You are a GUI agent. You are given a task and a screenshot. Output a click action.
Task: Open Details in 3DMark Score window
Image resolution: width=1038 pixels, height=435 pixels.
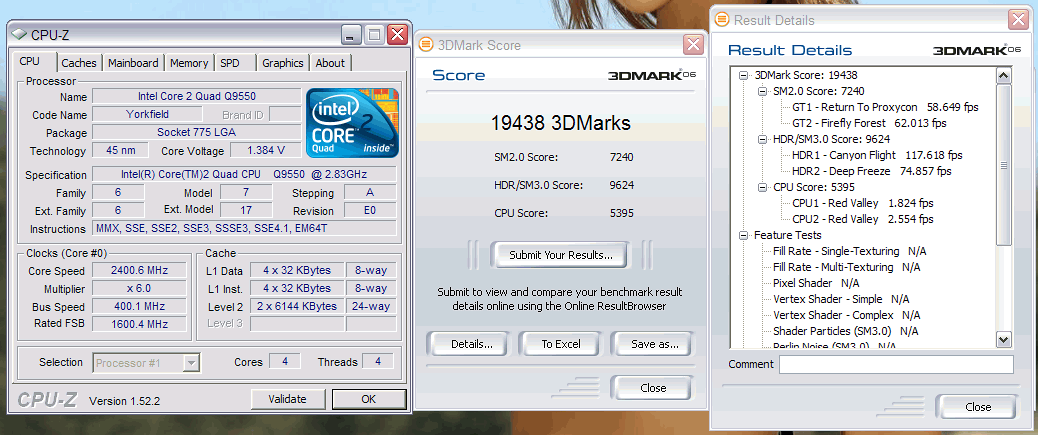coord(471,344)
